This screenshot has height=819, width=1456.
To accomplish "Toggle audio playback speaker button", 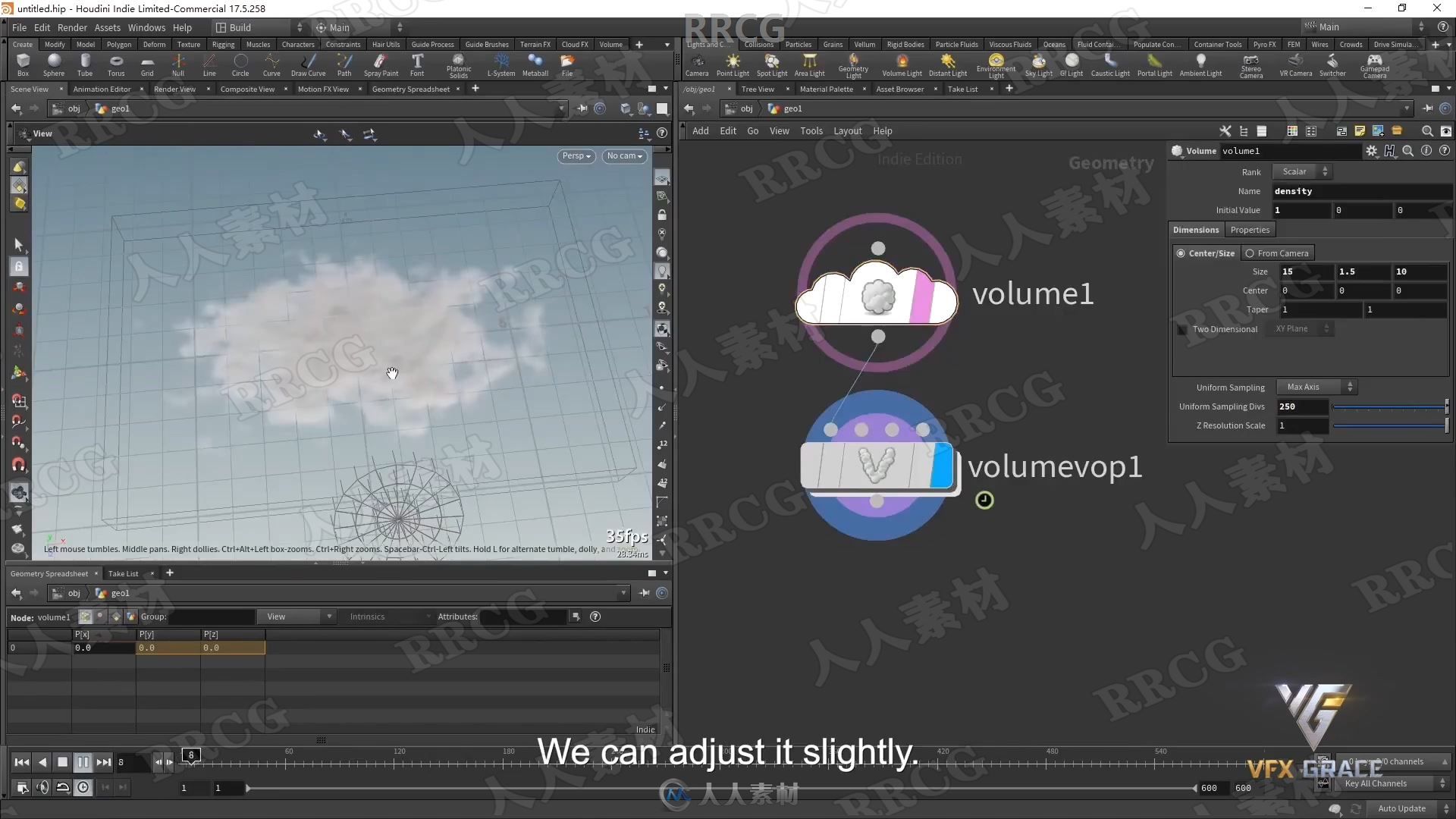I will tap(42, 788).
